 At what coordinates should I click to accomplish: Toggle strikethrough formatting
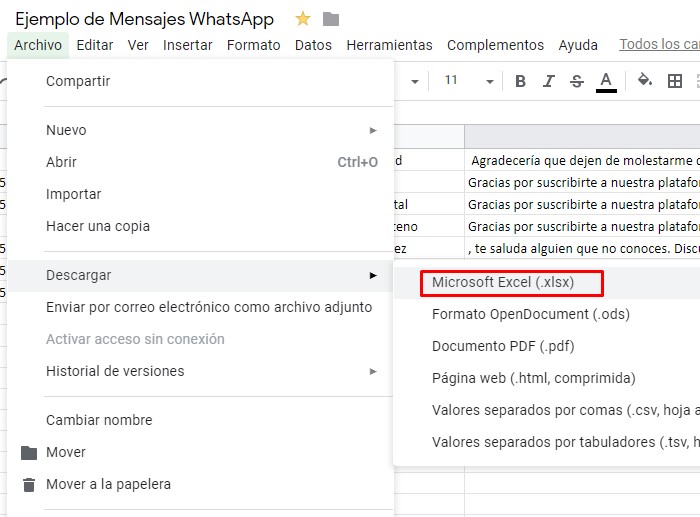tap(577, 81)
